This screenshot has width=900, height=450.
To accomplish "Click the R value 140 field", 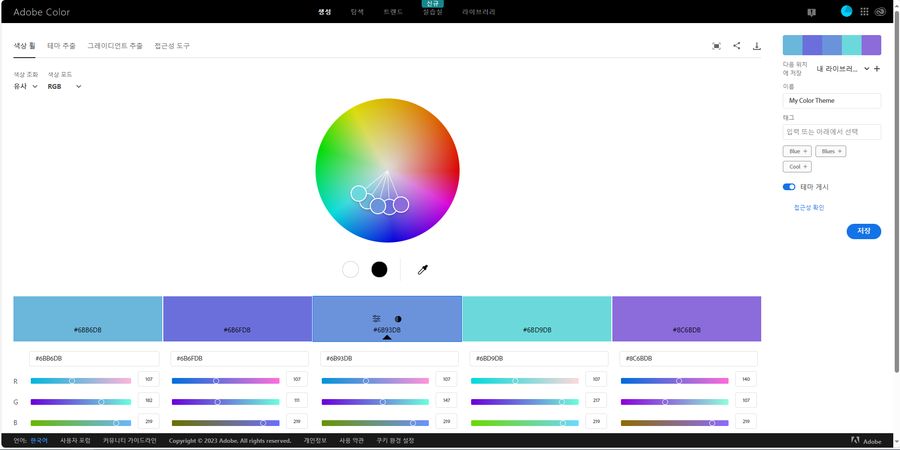I will tap(746, 379).
